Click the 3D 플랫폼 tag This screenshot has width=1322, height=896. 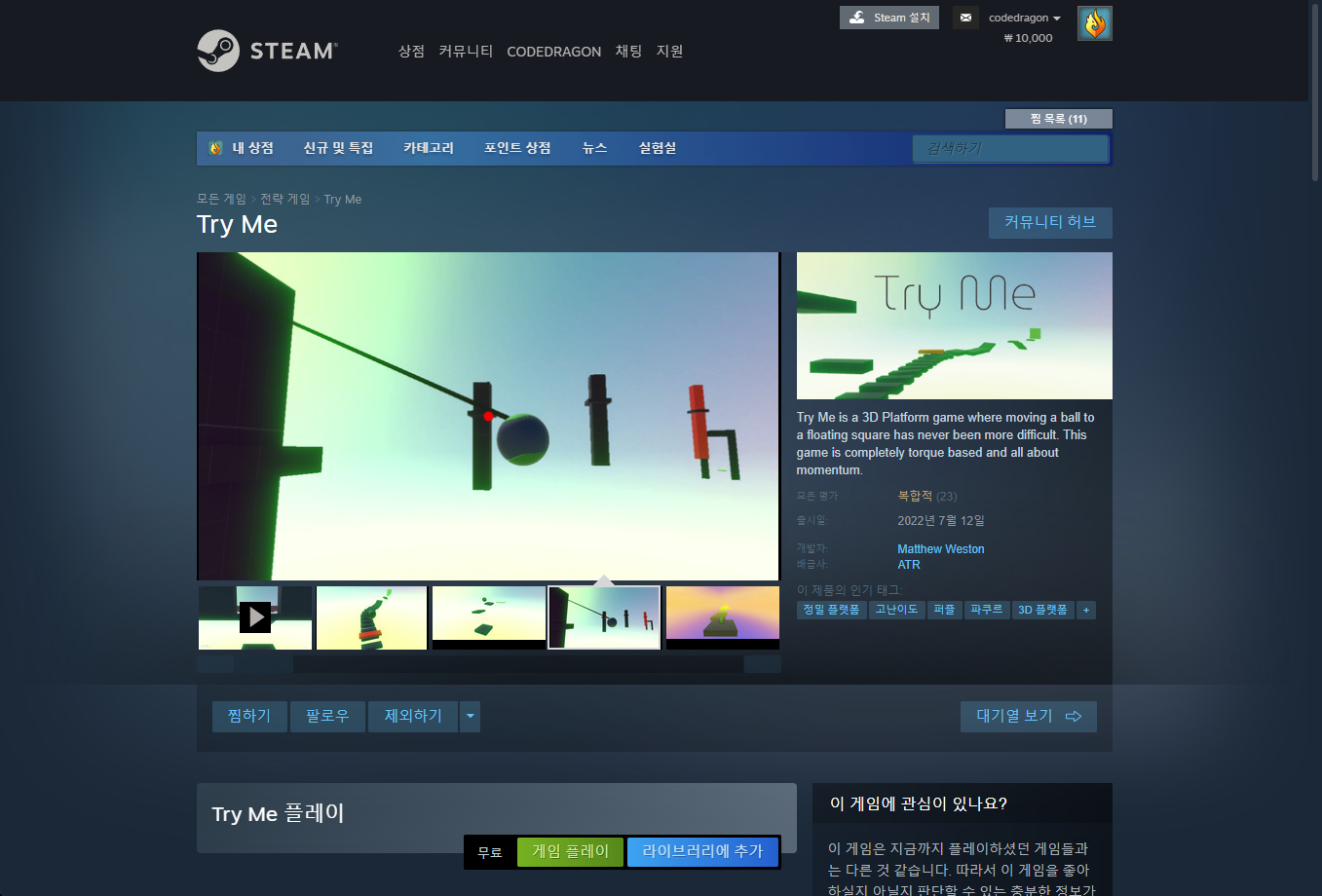(1042, 610)
